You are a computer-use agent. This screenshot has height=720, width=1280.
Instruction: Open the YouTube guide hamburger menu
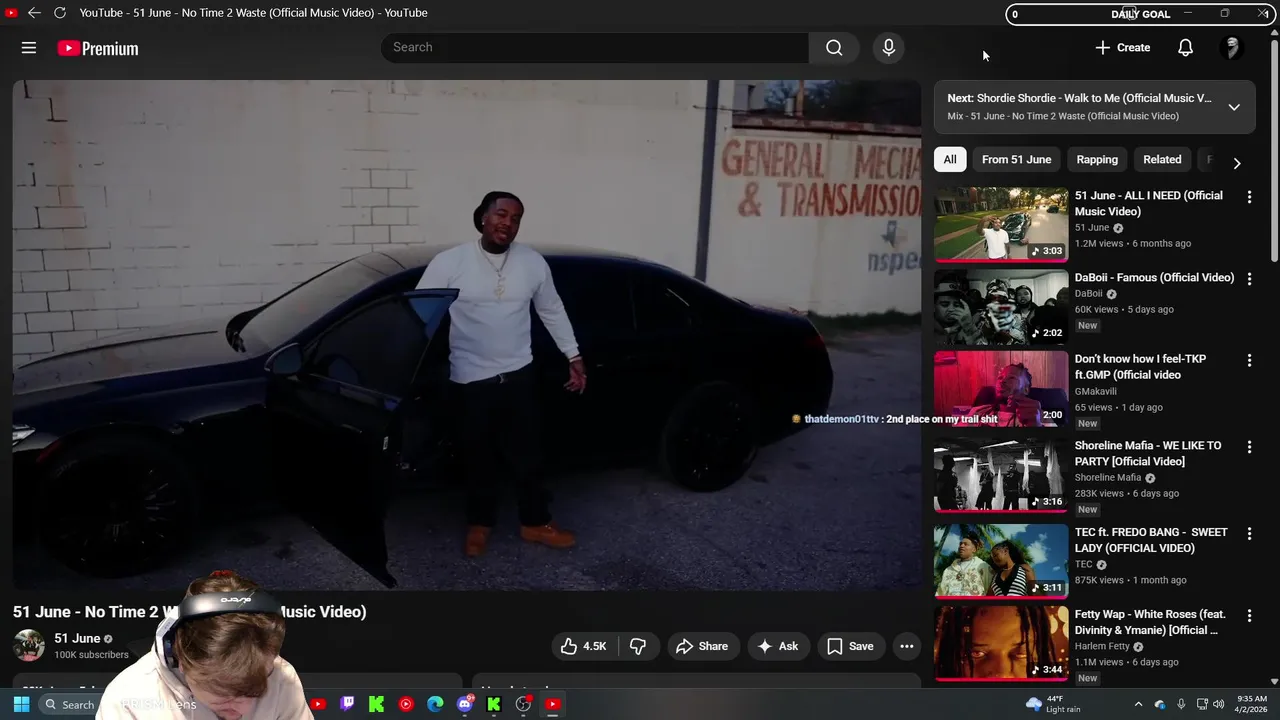click(x=29, y=48)
